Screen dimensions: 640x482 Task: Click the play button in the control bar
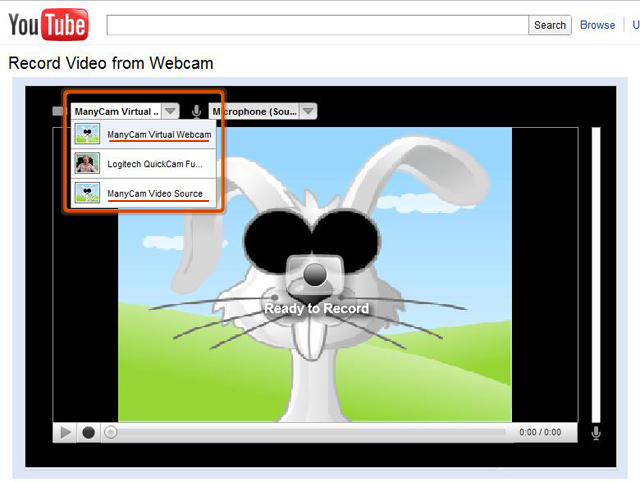(x=65, y=432)
